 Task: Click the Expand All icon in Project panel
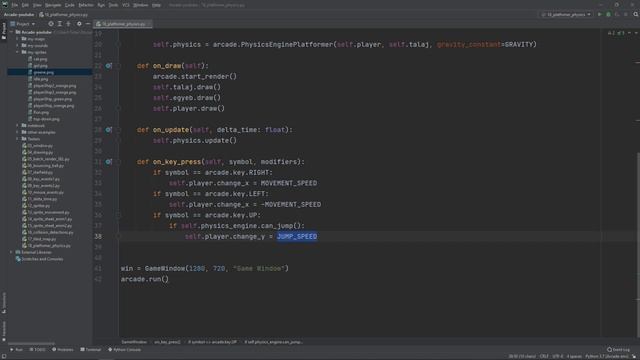[x=60, y=24]
